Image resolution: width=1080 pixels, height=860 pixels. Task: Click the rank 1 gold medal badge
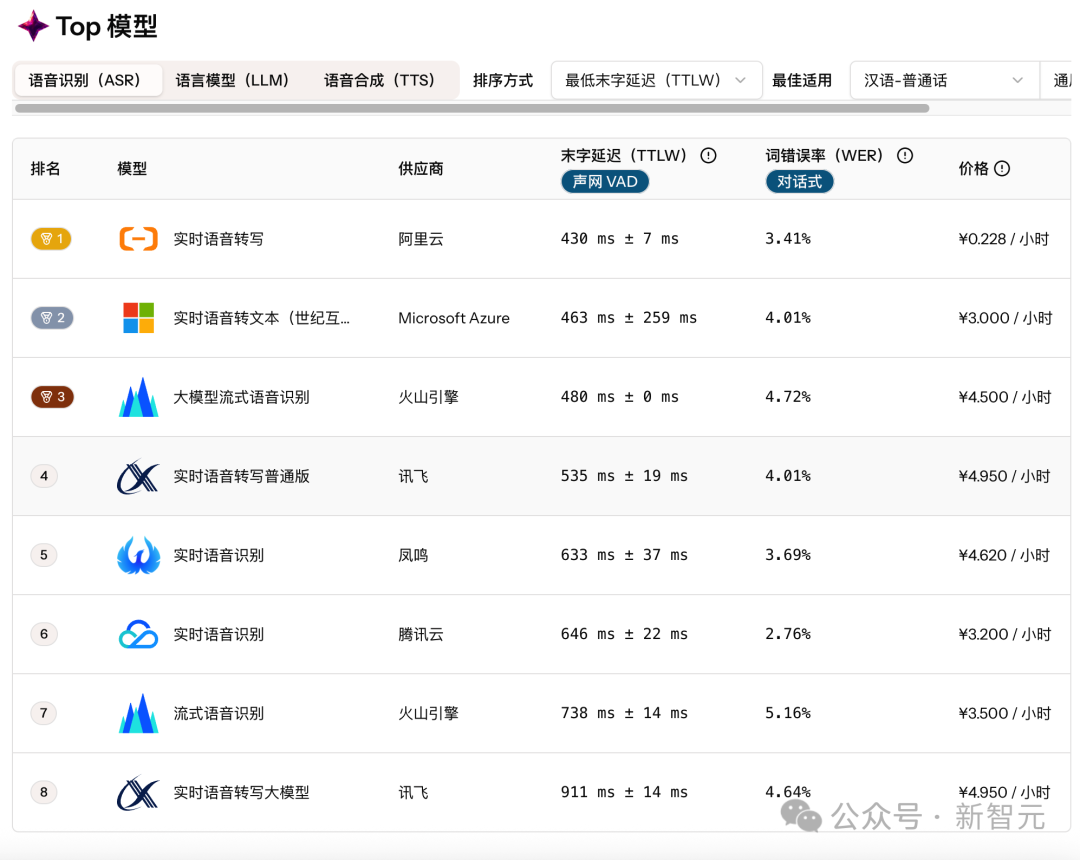pos(51,238)
